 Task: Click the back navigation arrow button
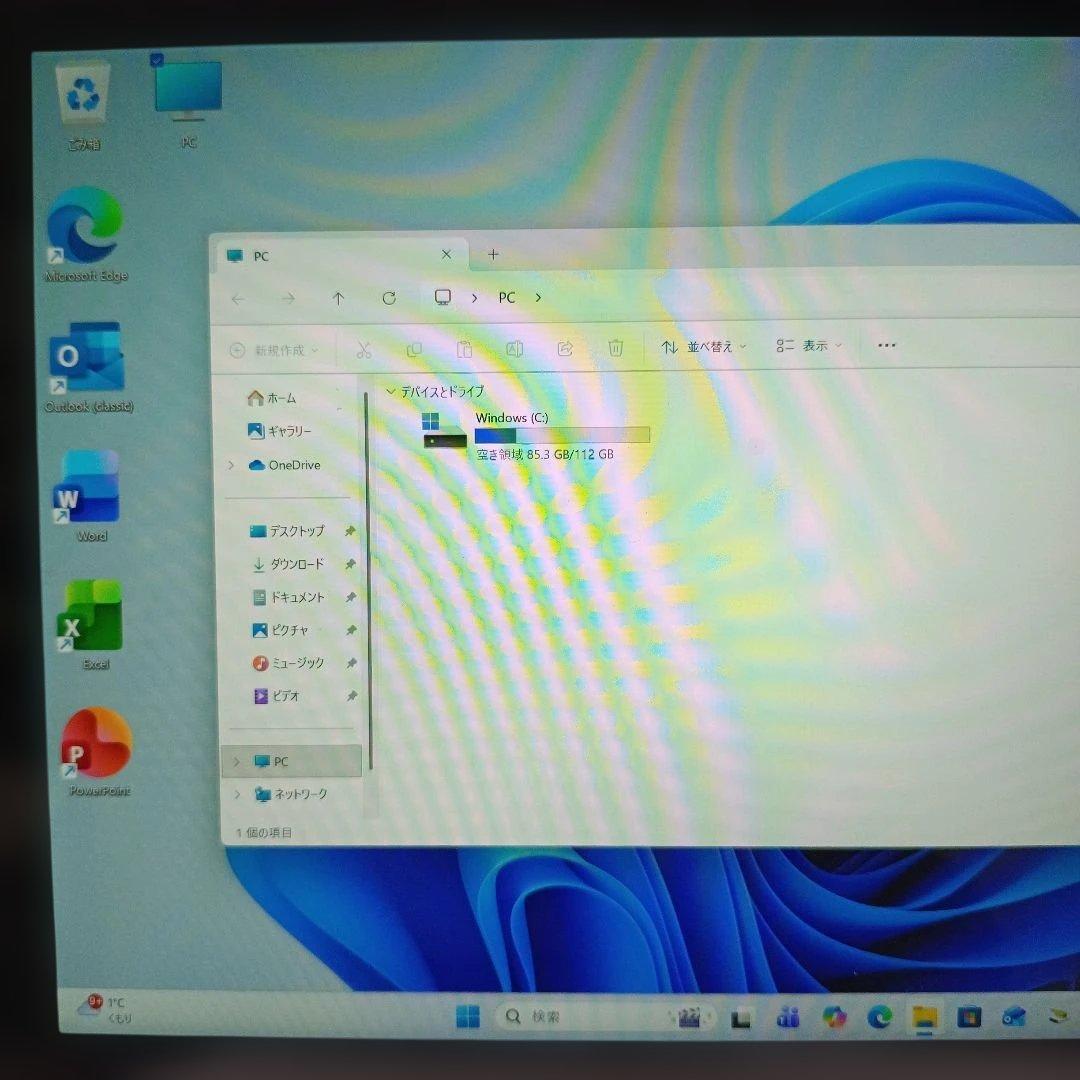pyautogui.click(x=237, y=297)
